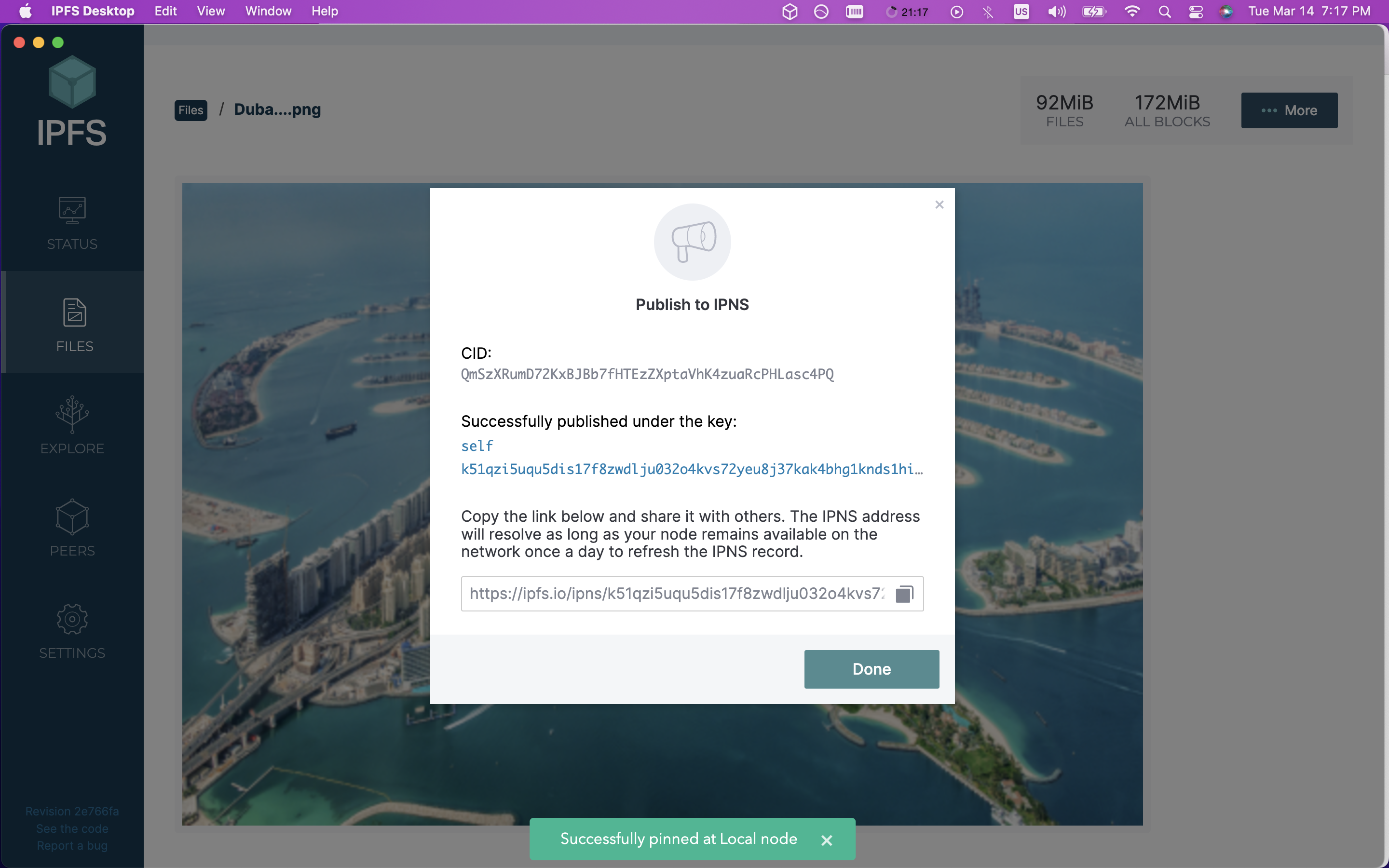Image resolution: width=1389 pixels, height=868 pixels.
Task: Click the Files breadcrumb
Action: pyautogui.click(x=191, y=110)
